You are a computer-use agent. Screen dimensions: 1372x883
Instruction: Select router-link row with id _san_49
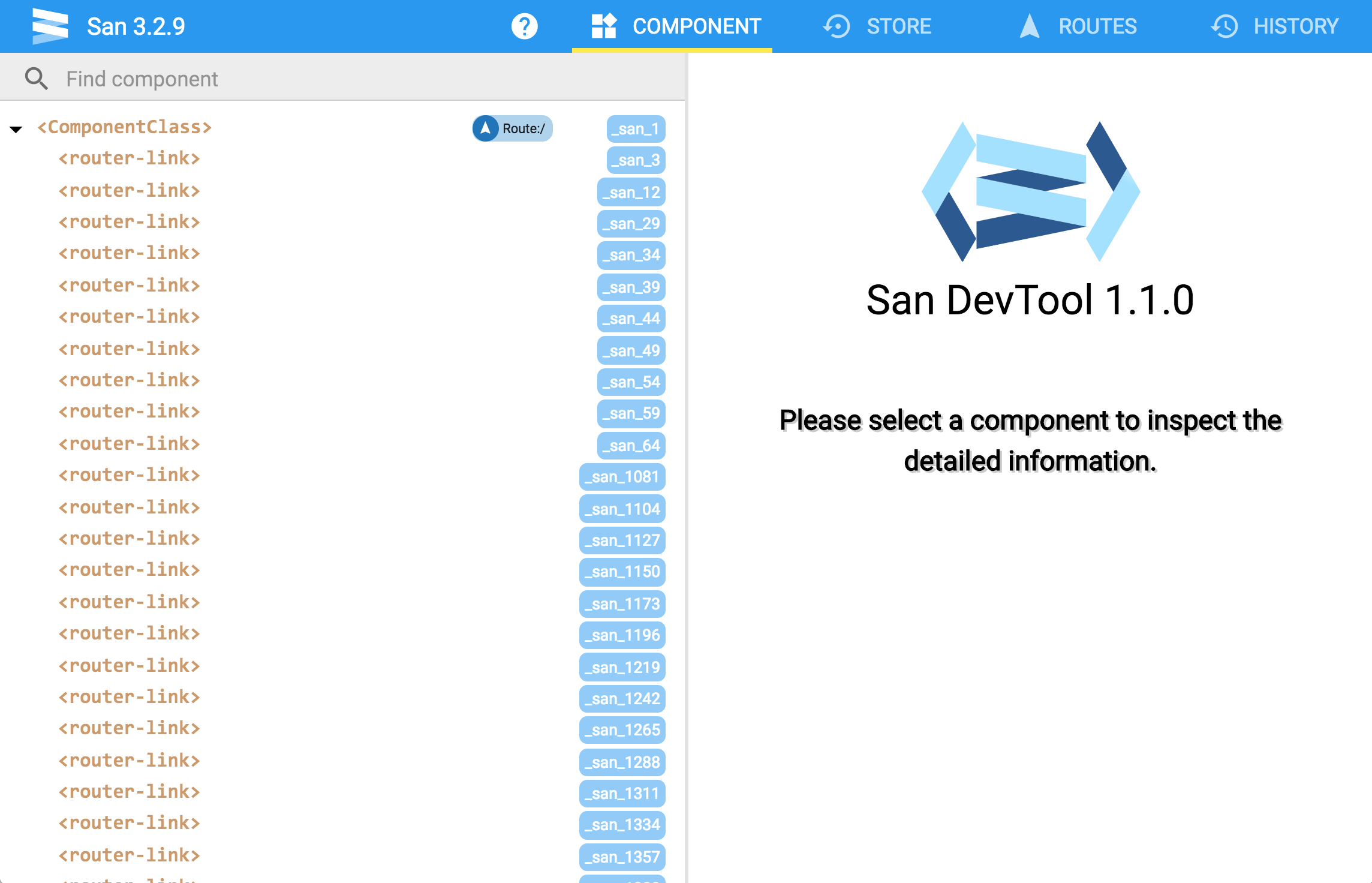pos(342,350)
